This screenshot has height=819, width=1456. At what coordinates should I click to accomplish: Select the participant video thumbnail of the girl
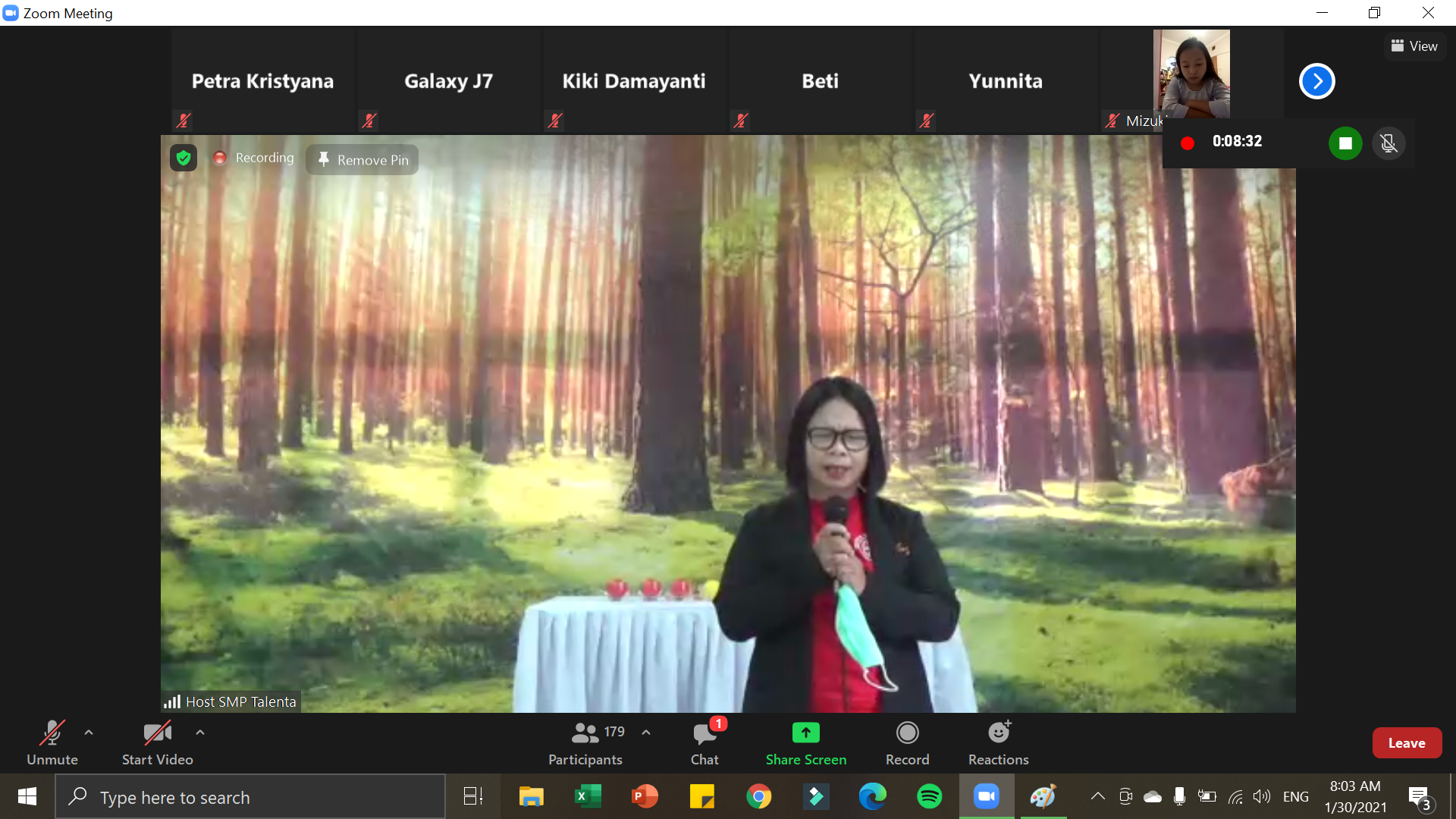coord(1191,74)
